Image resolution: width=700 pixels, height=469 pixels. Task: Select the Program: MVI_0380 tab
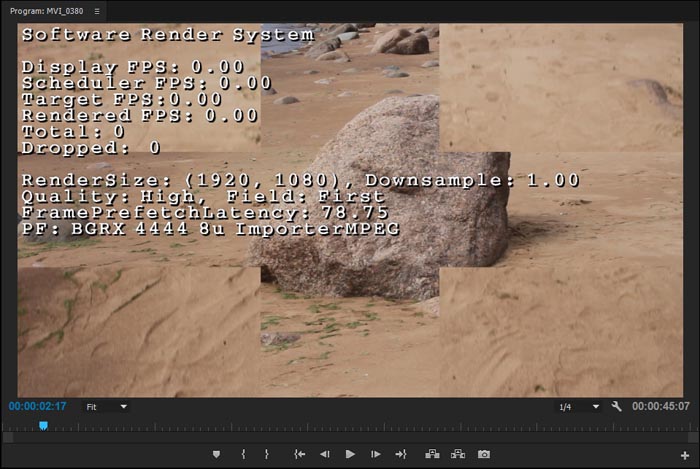tap(46, 11)
